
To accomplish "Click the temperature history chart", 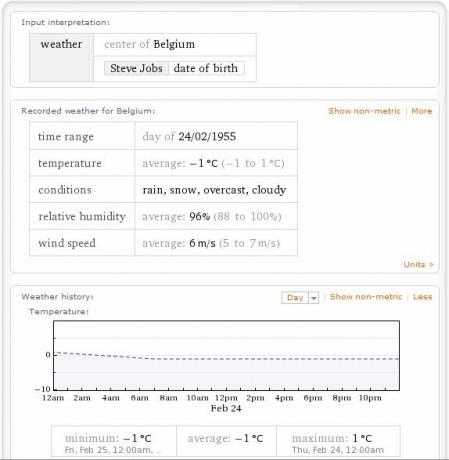I will click(x=226, y=356).
